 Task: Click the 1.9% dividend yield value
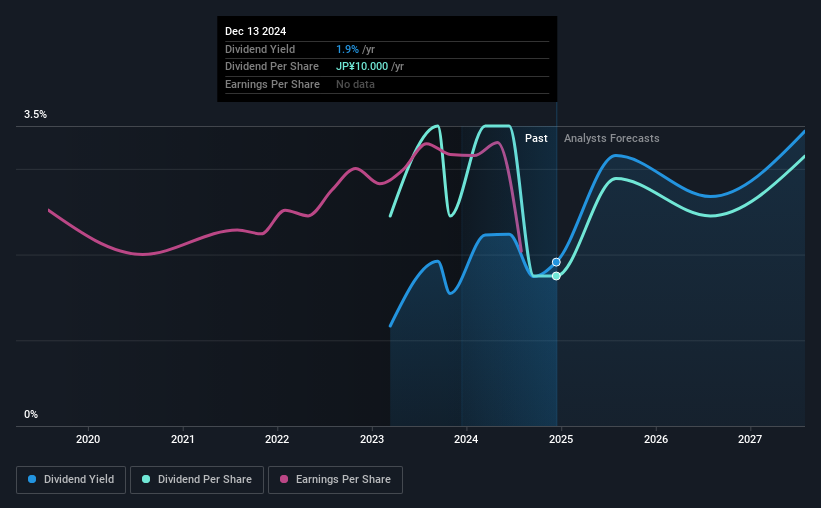pos(347,49)
